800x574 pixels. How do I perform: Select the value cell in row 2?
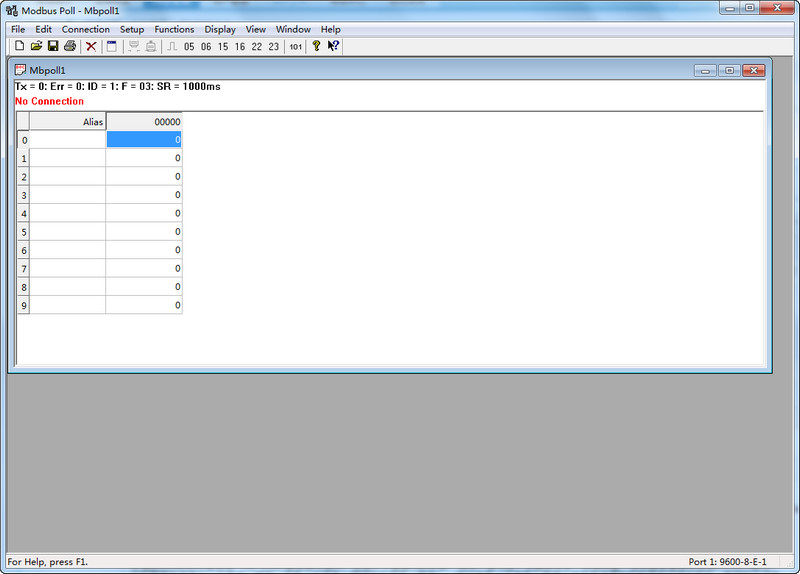pyautogui.click(x=144, y=176)
